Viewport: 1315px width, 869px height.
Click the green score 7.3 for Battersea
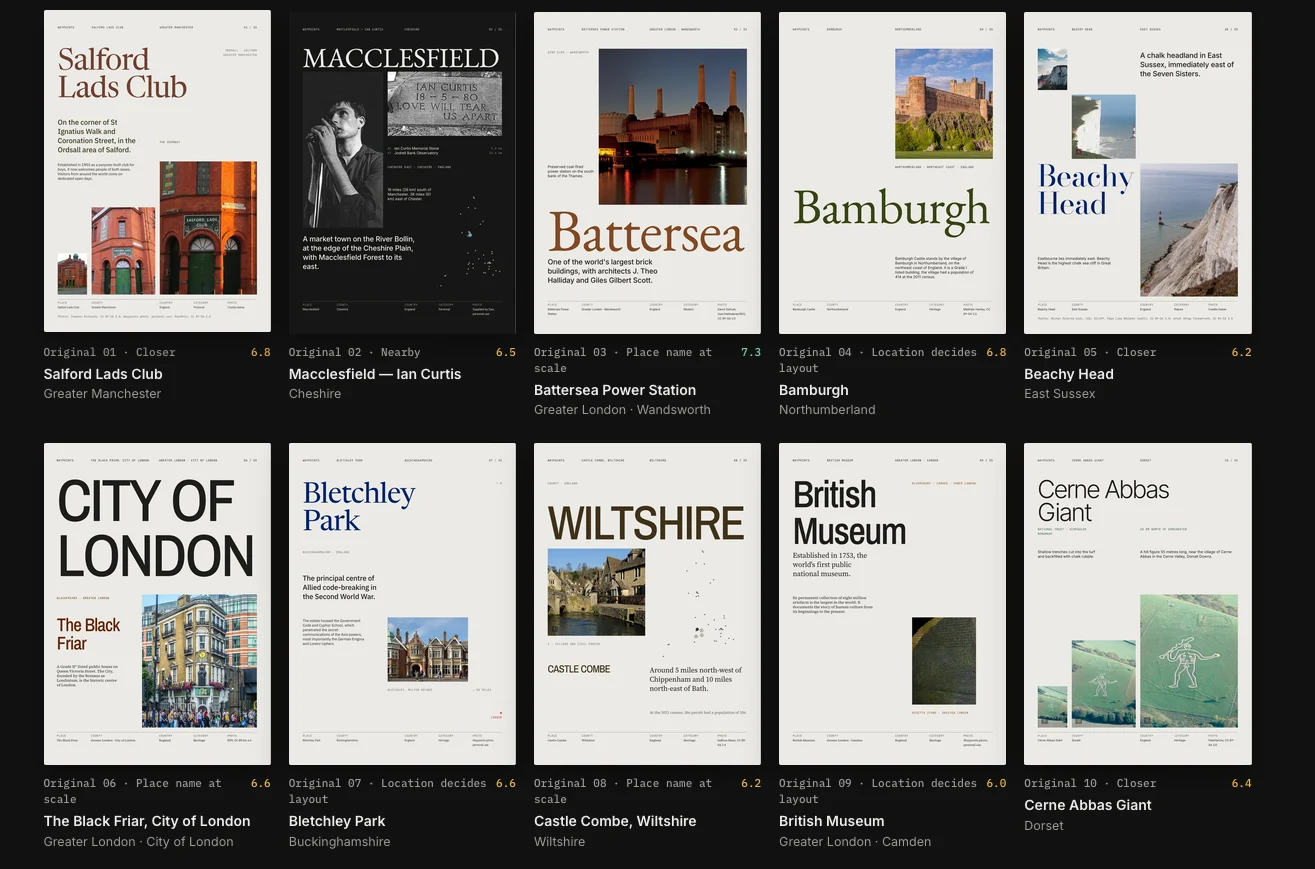[751, 352]
